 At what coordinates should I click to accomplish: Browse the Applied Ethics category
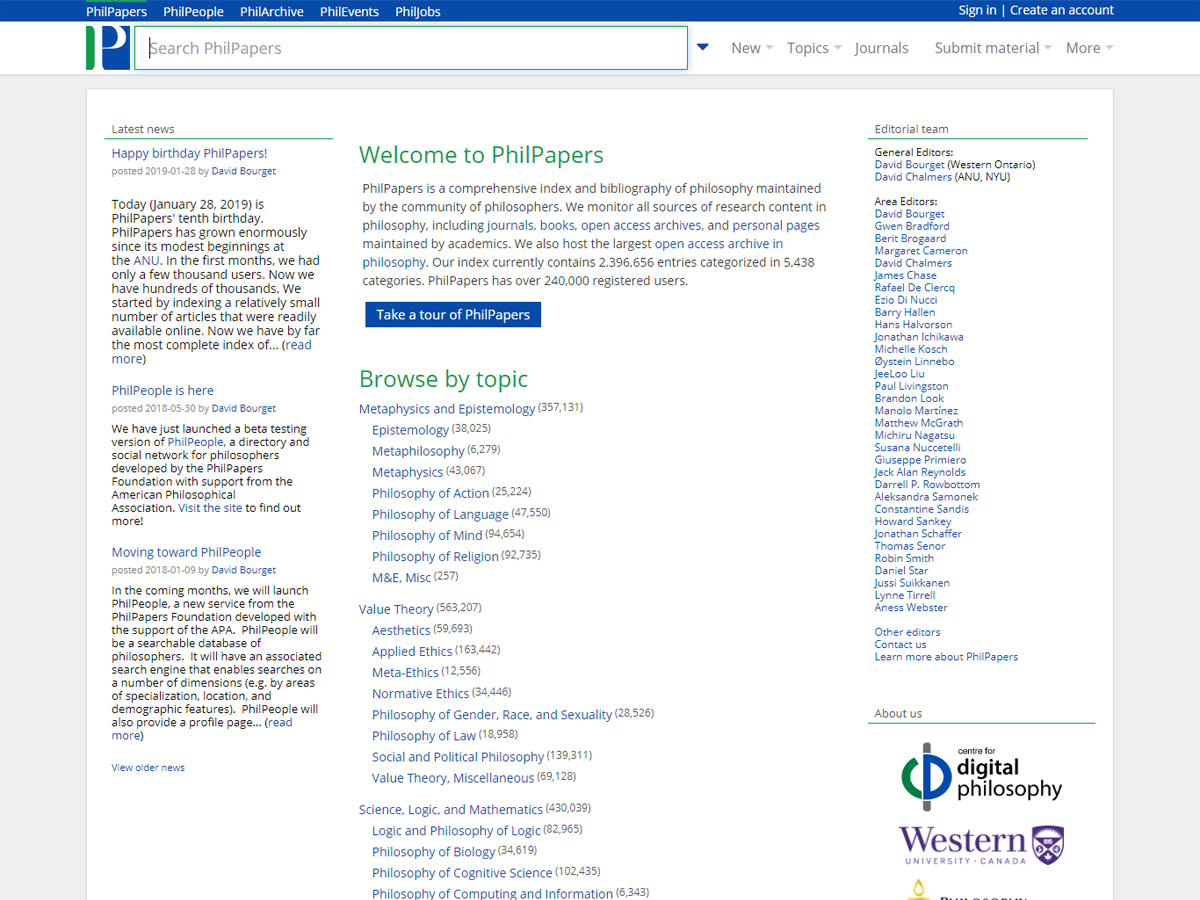tap(412, 651)
